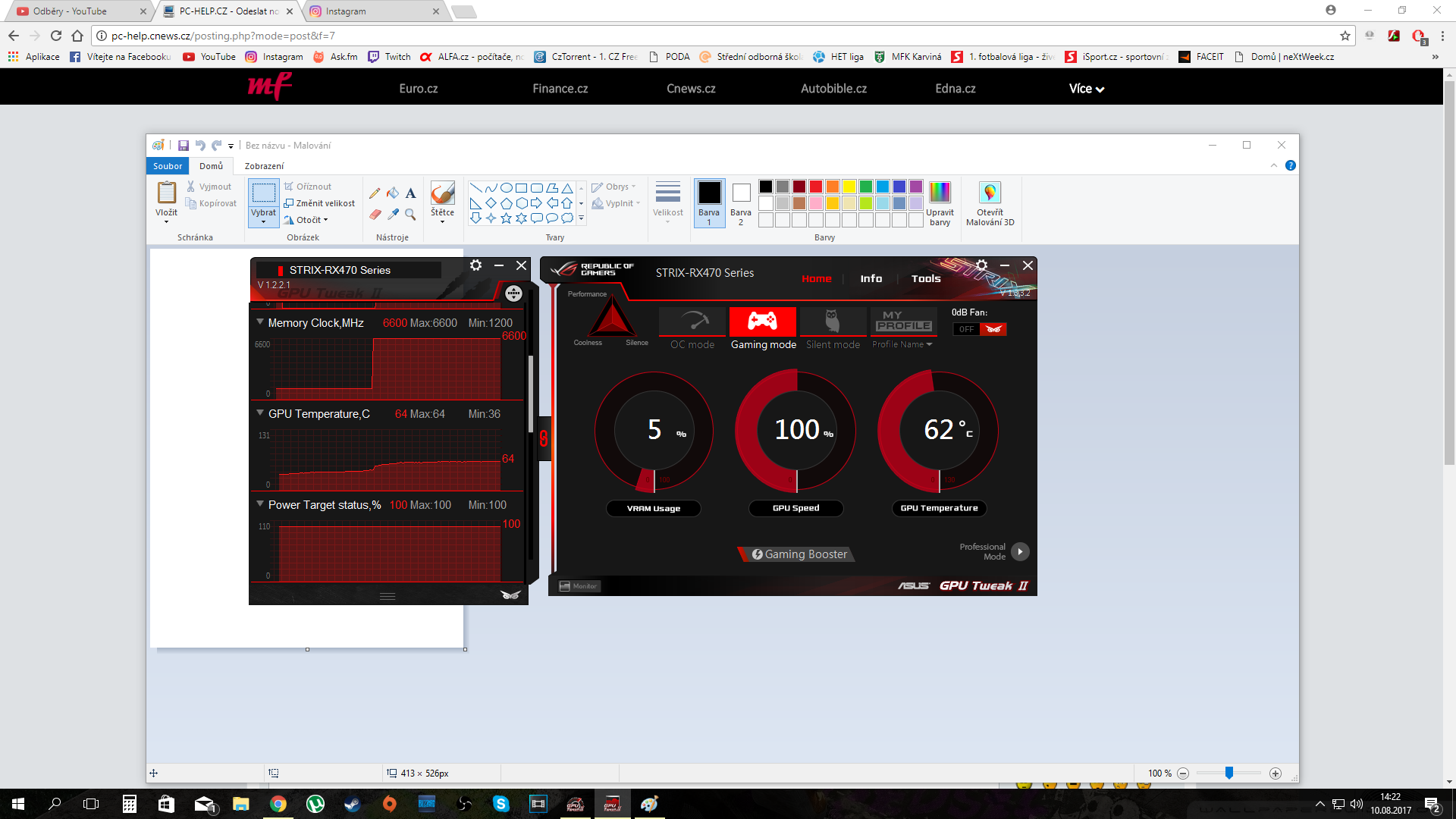Click Zoom in plus button in Paint status bar
Image resolution: width=1456 pixels, height=819 pixels.
click(1276, 773)
